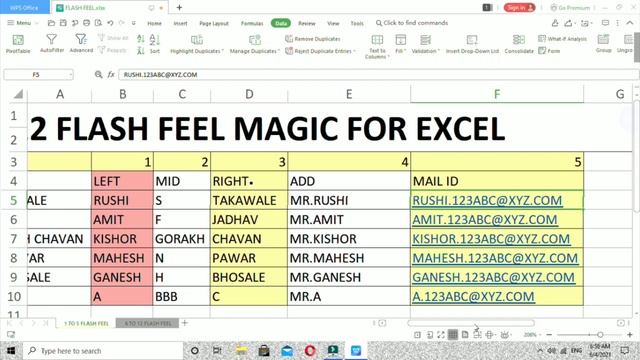Enable AutoFilter funnel icon
Viewport: 640px width, 360px height.
(x=51, y=39)
